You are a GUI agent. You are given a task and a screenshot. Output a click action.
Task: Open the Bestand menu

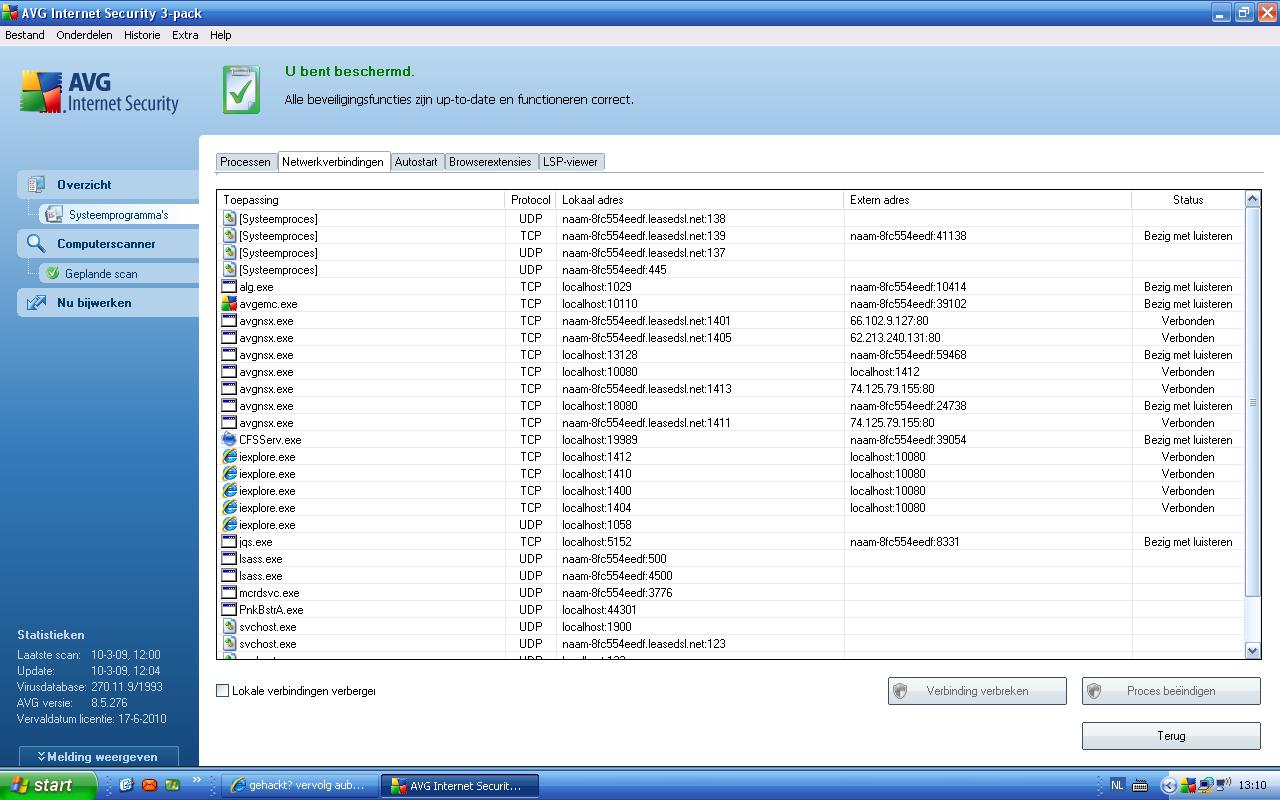pos(25,35)
